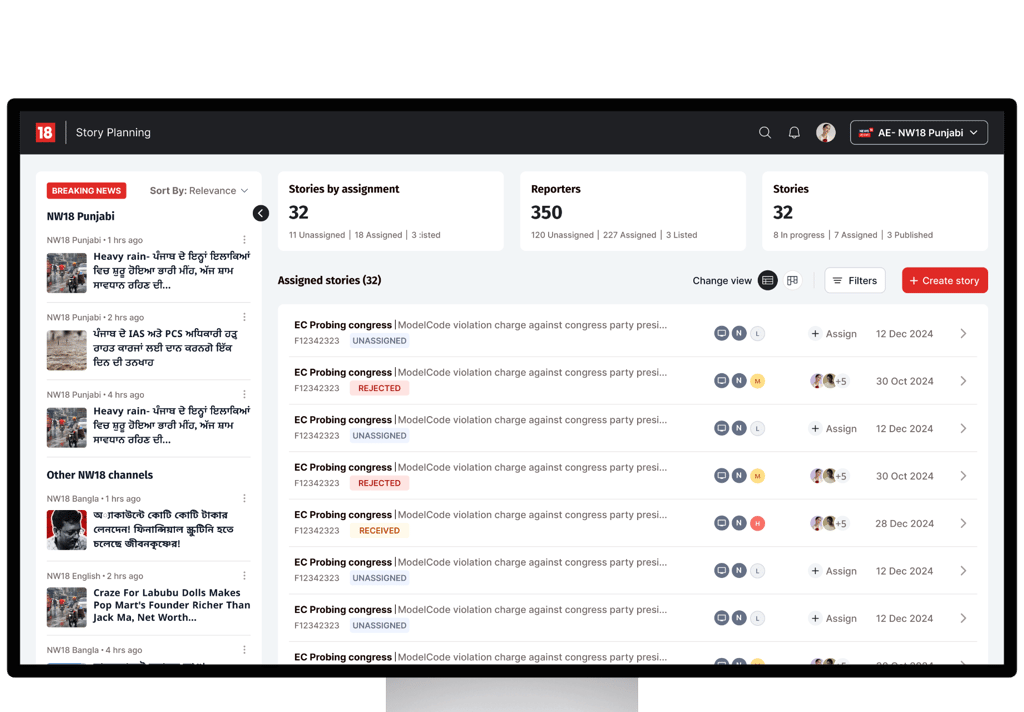
Task: Click the L priority badge on the first story row
Action: tap(758, 333)
